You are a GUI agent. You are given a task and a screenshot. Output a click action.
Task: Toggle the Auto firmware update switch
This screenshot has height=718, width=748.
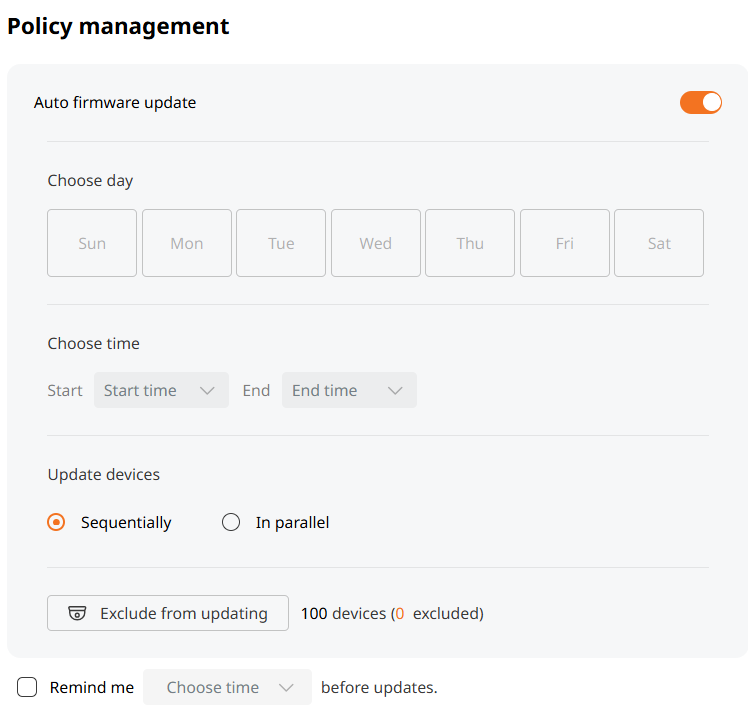coord(700,102)
